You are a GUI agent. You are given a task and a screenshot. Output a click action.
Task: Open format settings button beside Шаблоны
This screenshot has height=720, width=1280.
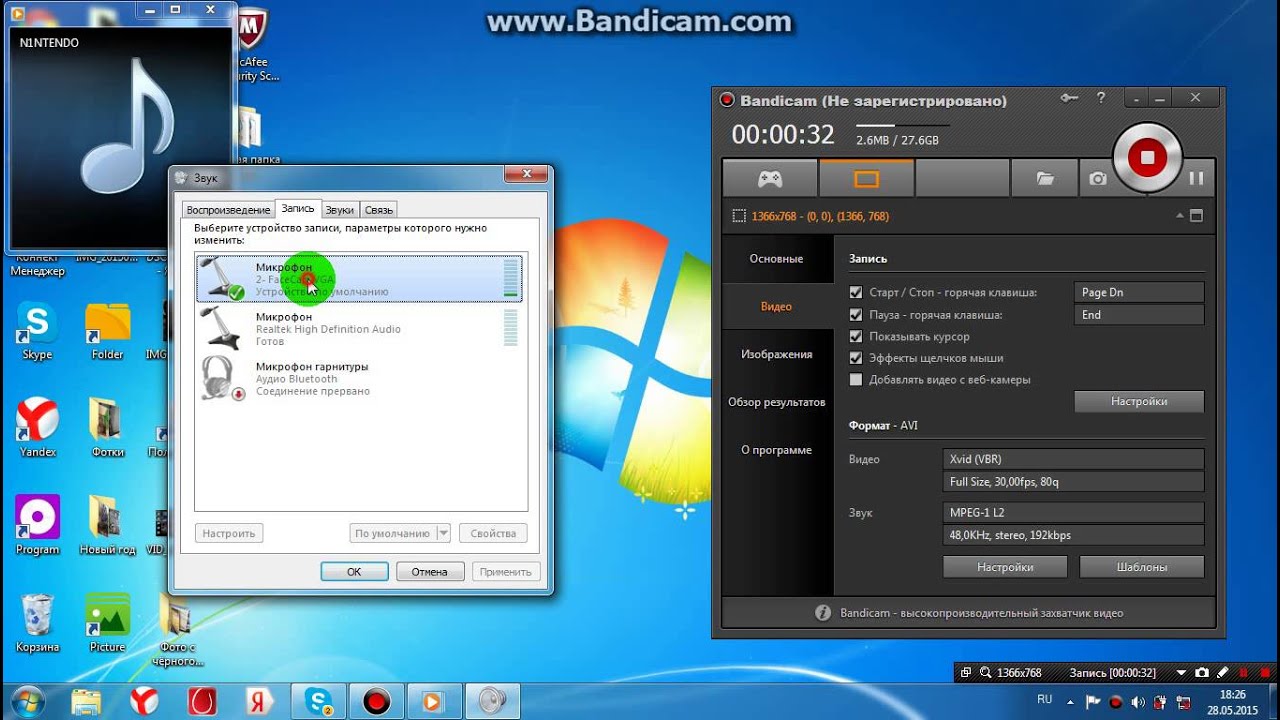coord(1005,567)
